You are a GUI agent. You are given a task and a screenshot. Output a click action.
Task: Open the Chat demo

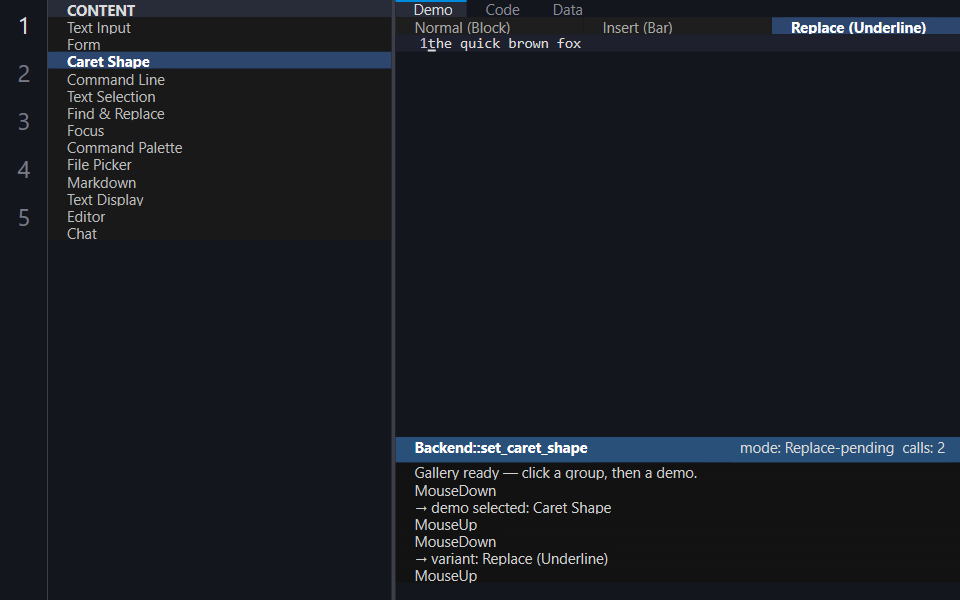(x=219, y=234)
